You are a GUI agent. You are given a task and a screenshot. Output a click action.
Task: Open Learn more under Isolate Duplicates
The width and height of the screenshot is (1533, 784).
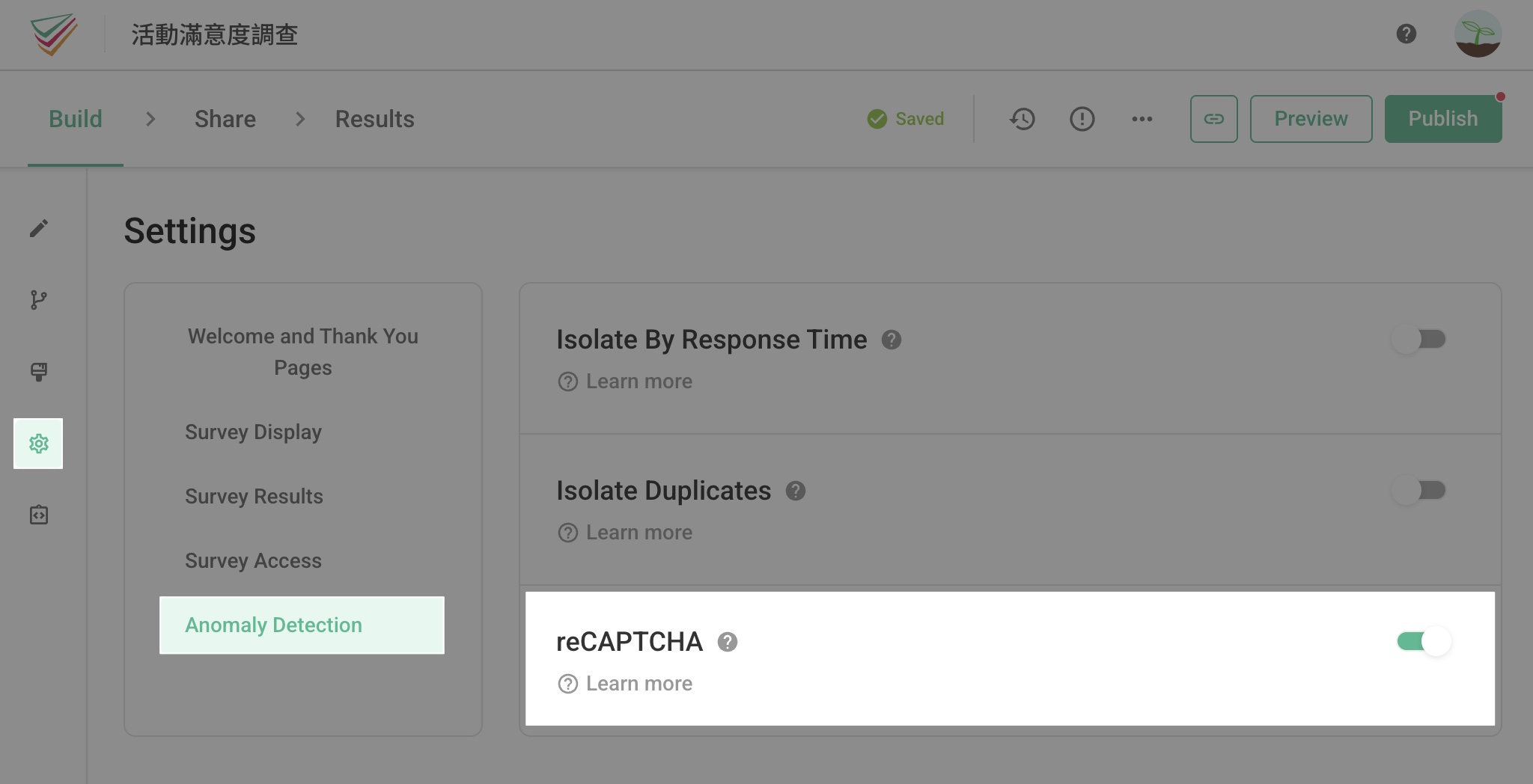(637, 532)
